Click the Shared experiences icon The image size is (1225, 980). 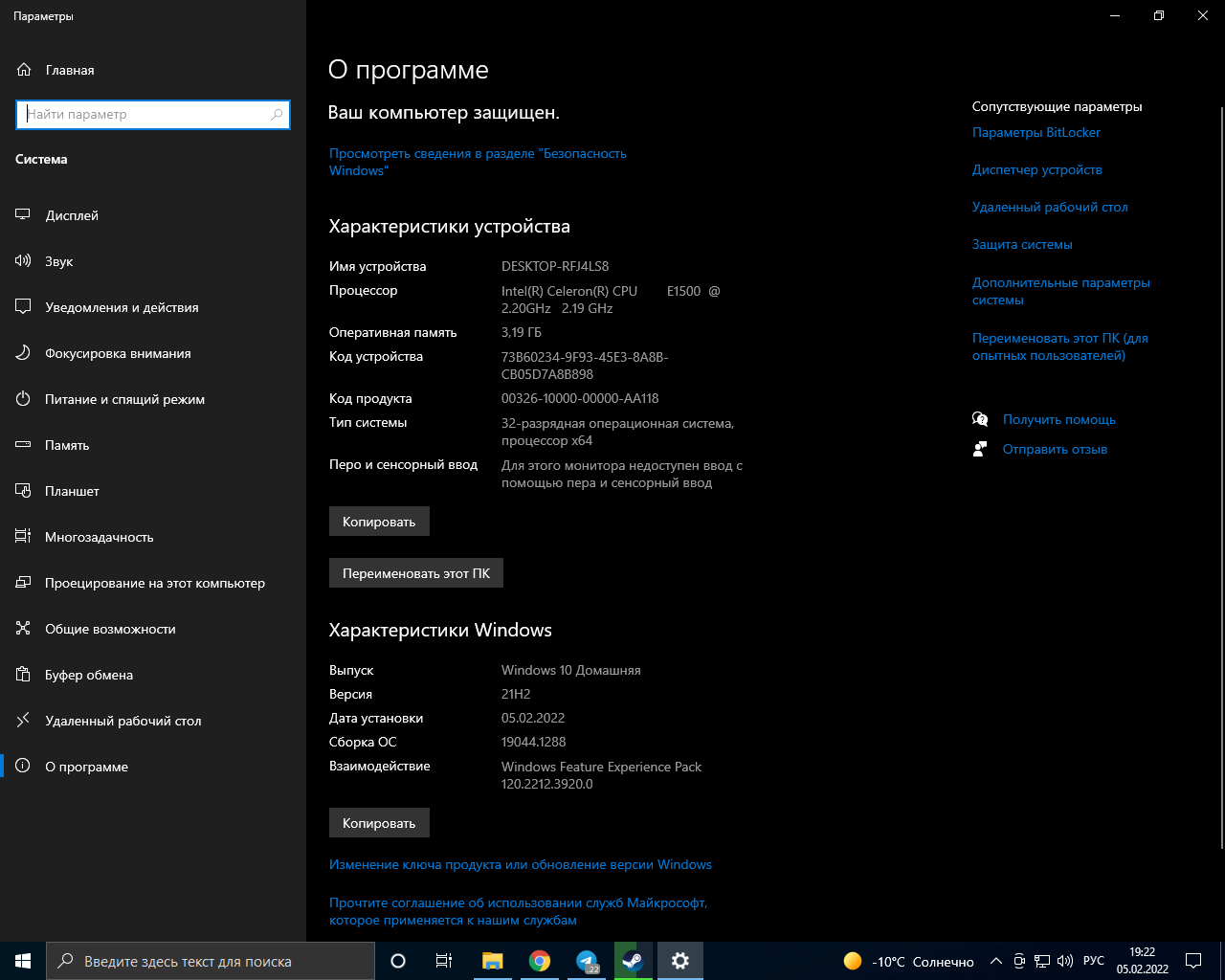click(23, 629)
